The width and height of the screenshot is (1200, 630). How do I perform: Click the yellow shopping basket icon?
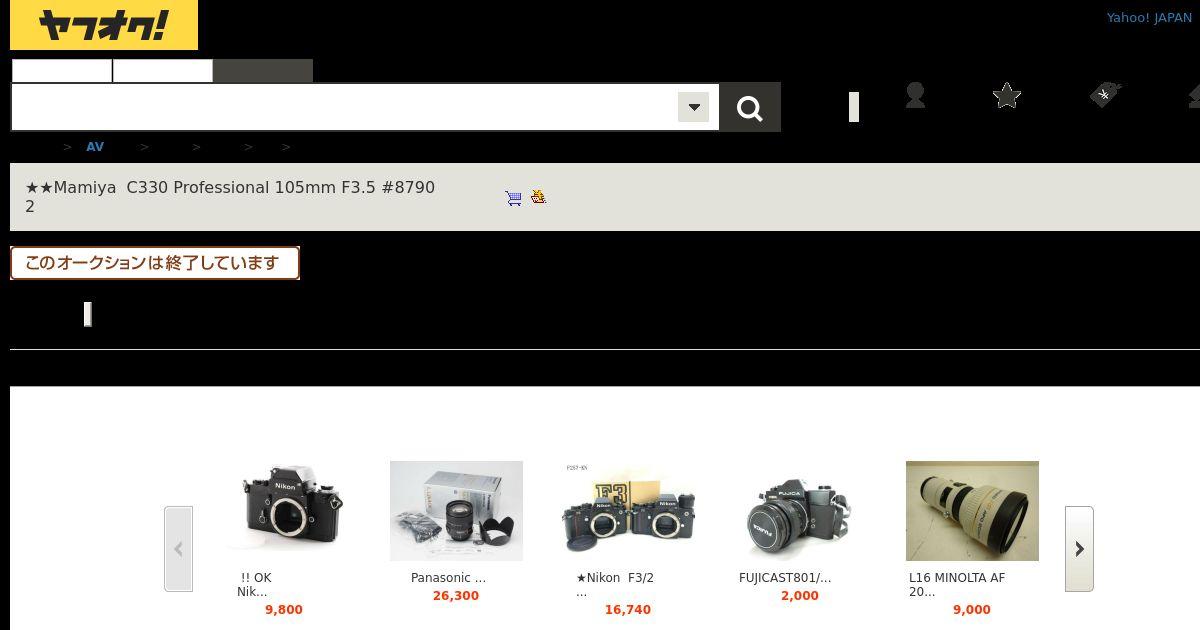tap(538, 197)
